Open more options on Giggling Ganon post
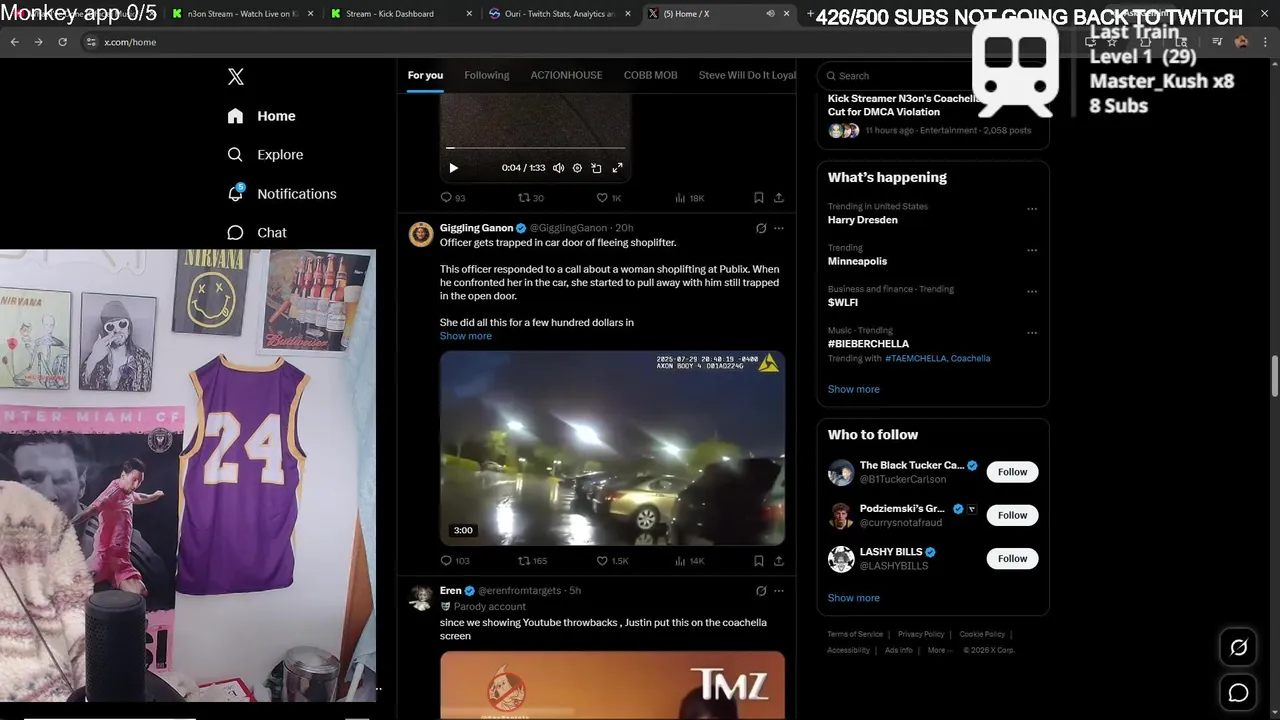The width and height of the screenshot is (1280, 720). click(779, 228)
